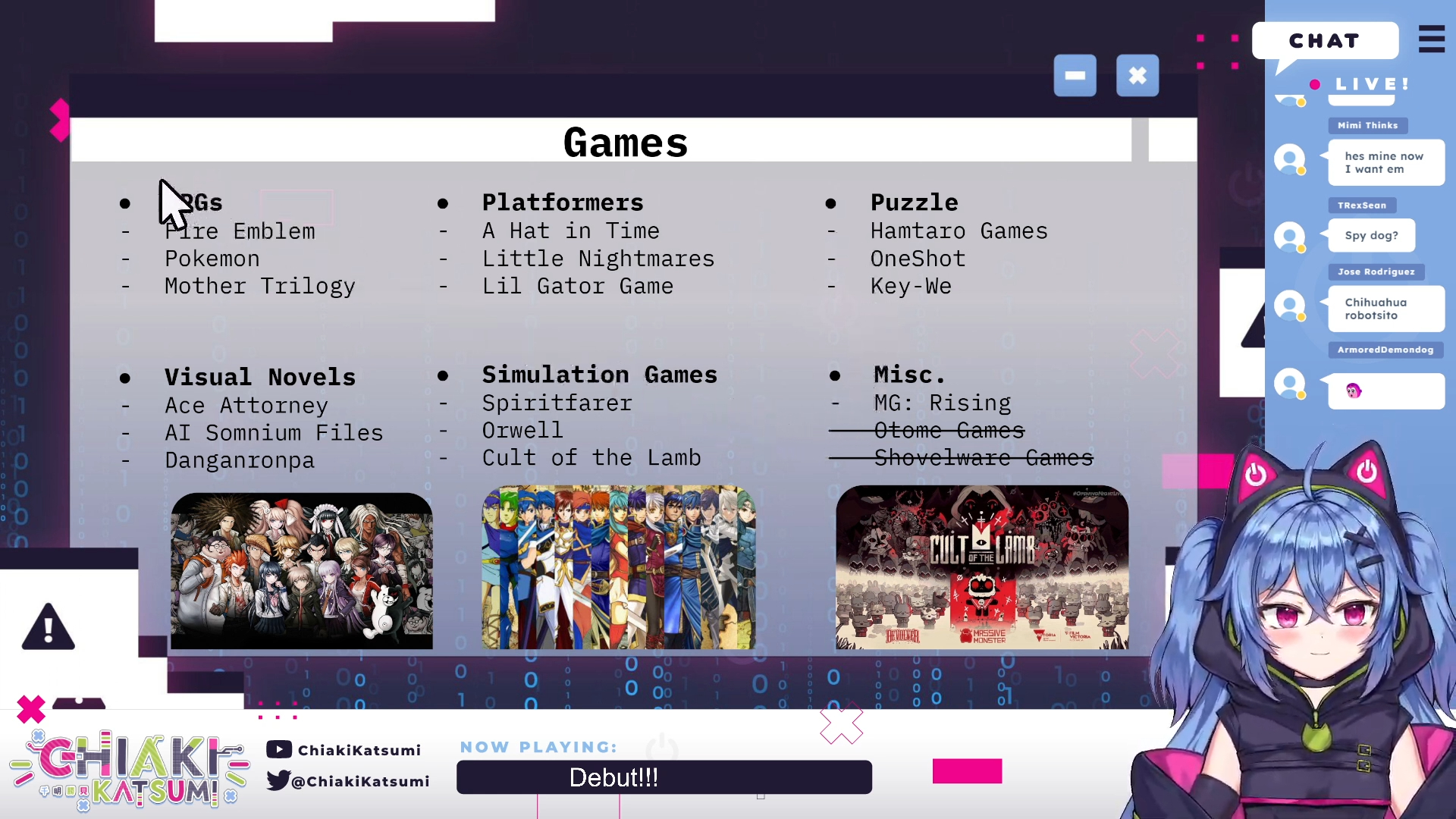
Task: Click the Fire Emblem heroes artwork thumbnail
Action: [619, 567]
